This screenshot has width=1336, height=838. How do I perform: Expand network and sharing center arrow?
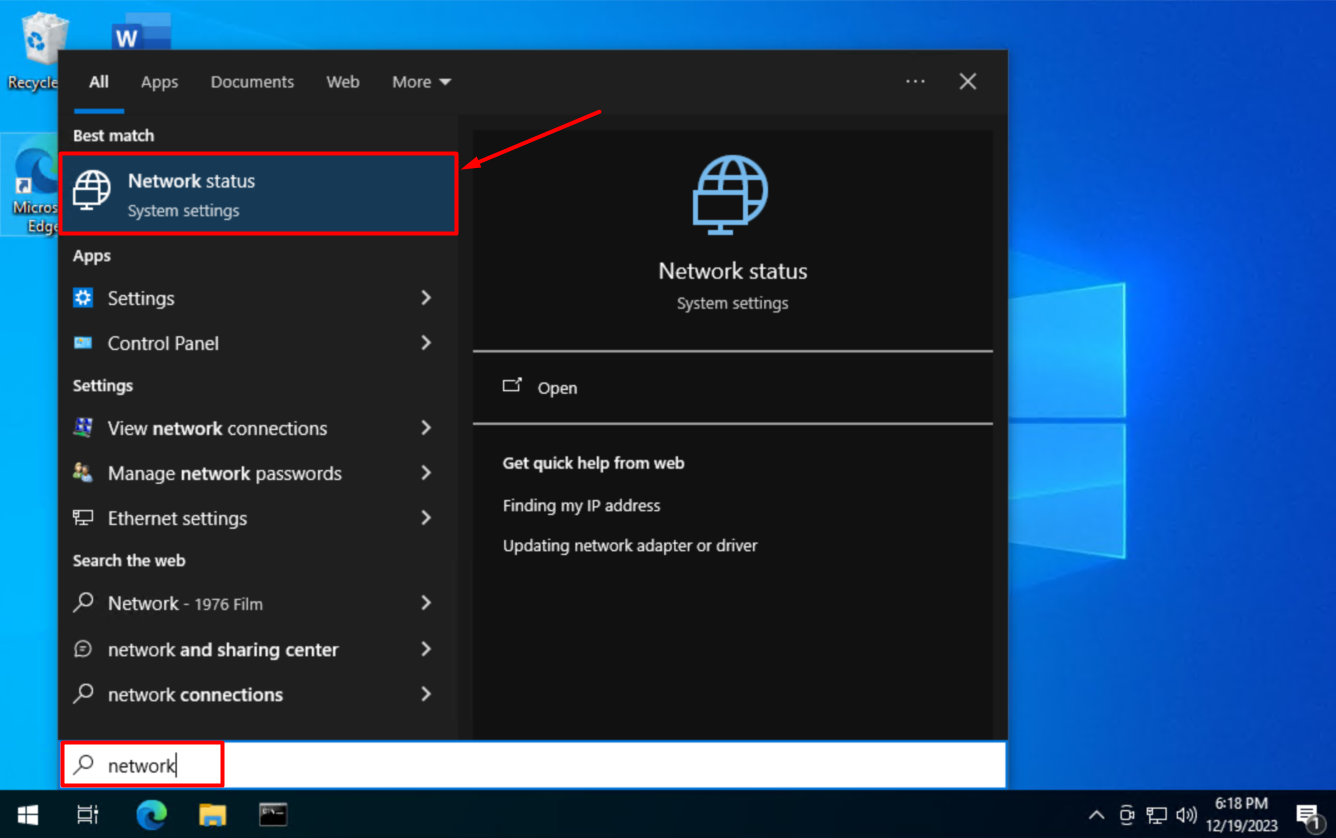pos(426,649)
